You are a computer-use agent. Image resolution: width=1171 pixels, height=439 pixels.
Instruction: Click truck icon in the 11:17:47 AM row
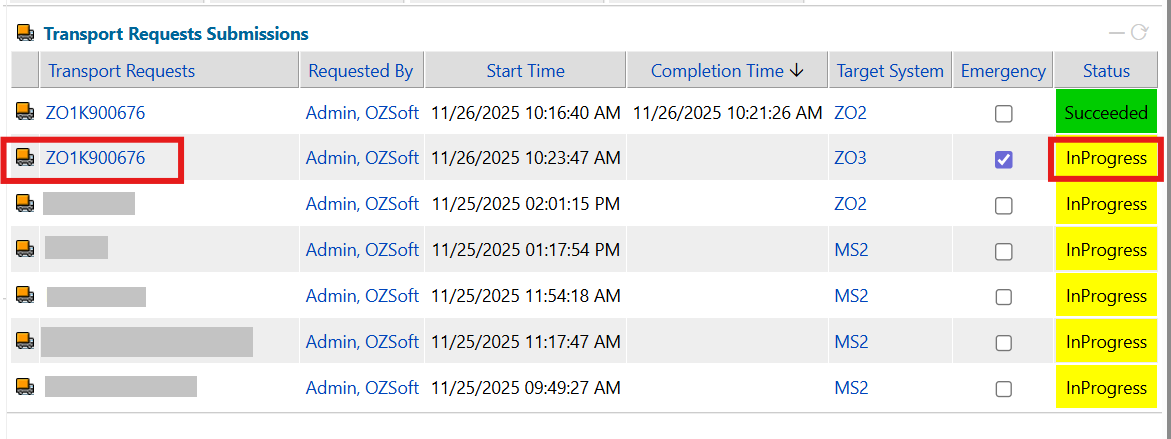click(24, 341)
